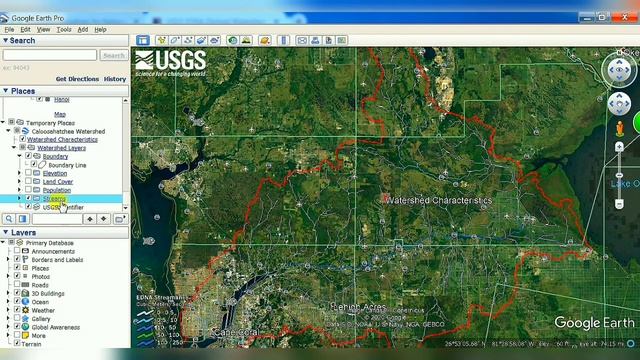Click the History link
The height and width of the screenshot is (360, 640).
115,79
